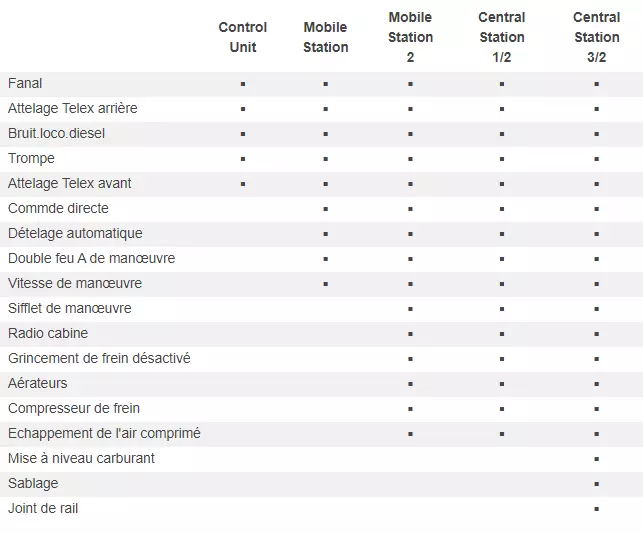Click the Trompe marker under Control Unit
643x533 pixels.
coord(243,159)
